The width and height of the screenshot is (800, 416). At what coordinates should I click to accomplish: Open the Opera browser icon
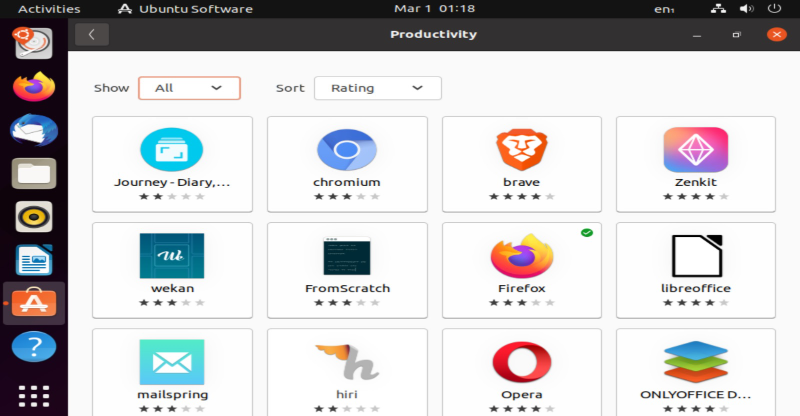pyautogui.click(x=521, y=362)
